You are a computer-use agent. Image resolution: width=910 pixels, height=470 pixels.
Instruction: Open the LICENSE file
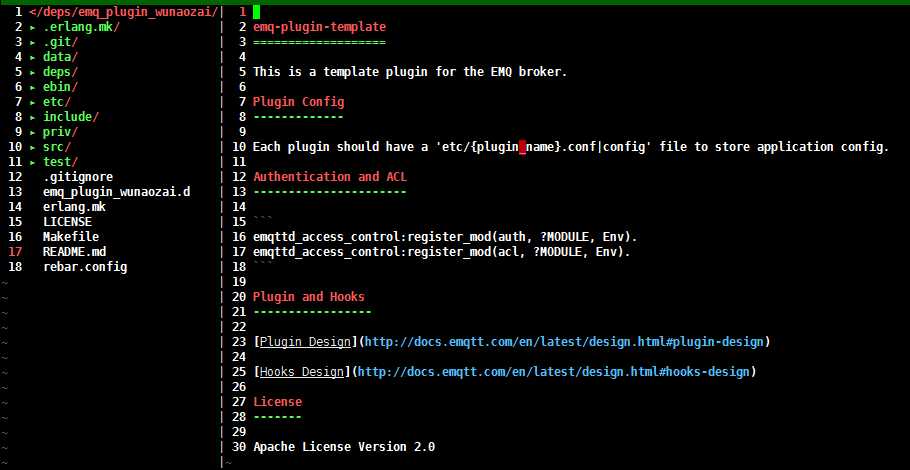click(67, 222)
